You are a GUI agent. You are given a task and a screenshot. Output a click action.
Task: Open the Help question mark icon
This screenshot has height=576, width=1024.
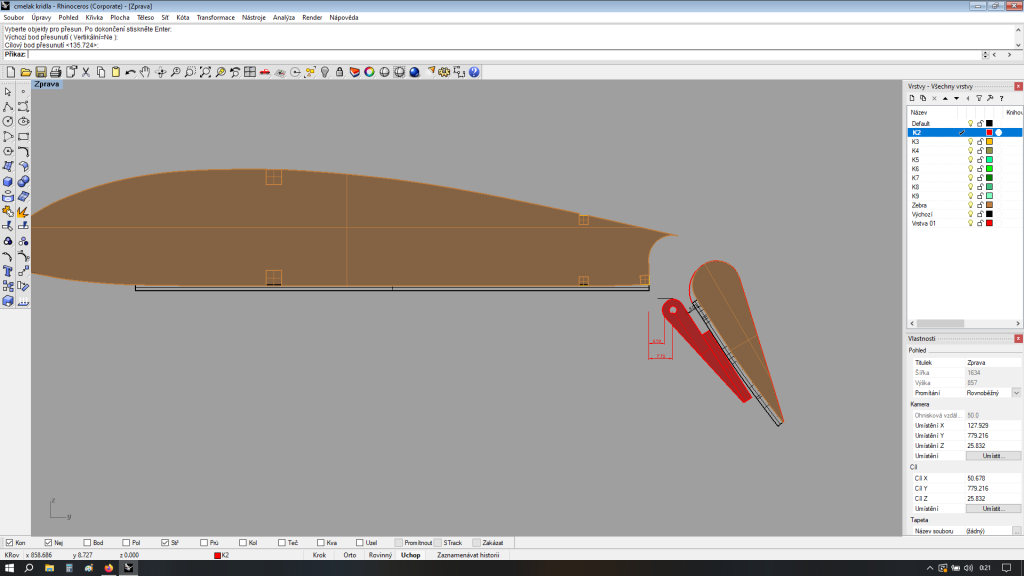click(x=474, y=72)
